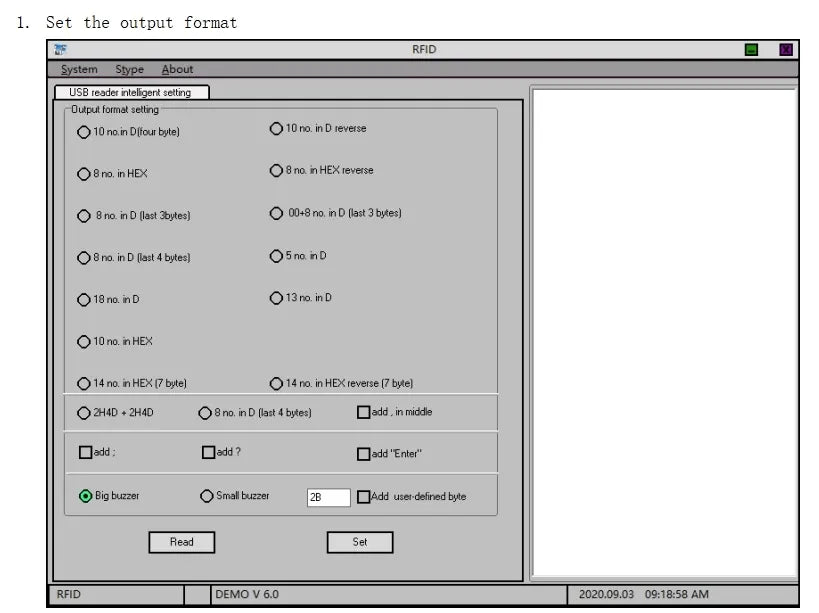Choose 8 no. in HEX reverse format

coord(276,171)
